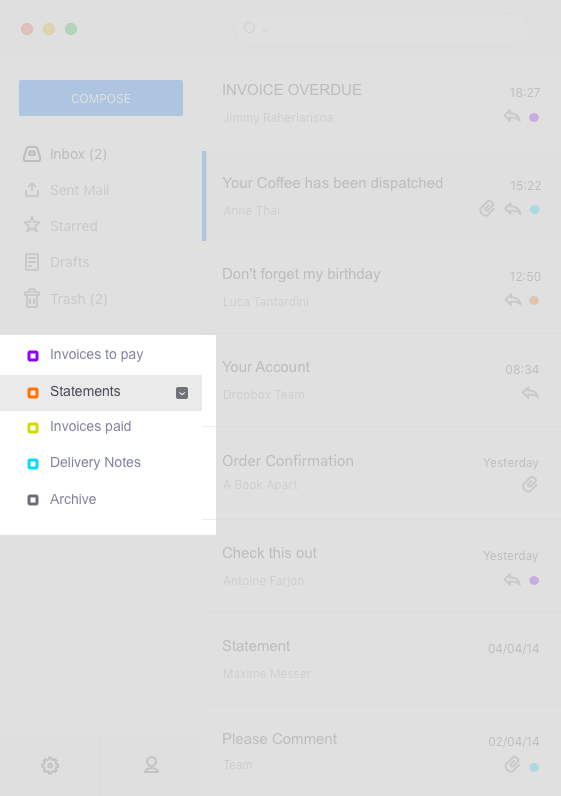This screenshot has height=796, width=561.
Task: Click the Sent Mail upload icon
Action: (x=32, y=190)
